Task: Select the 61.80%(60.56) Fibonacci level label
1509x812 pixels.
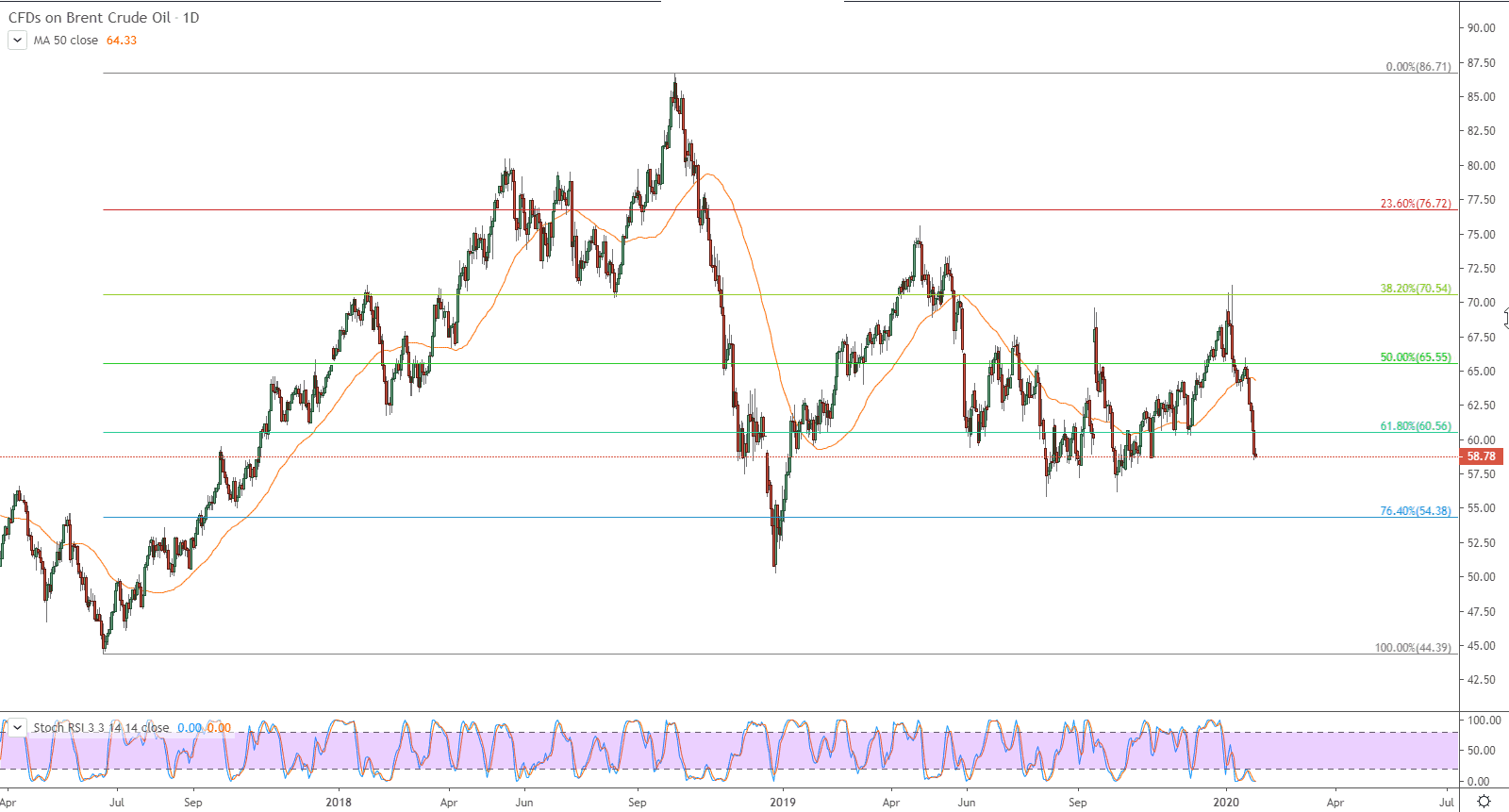Action: click(1416, 426)
